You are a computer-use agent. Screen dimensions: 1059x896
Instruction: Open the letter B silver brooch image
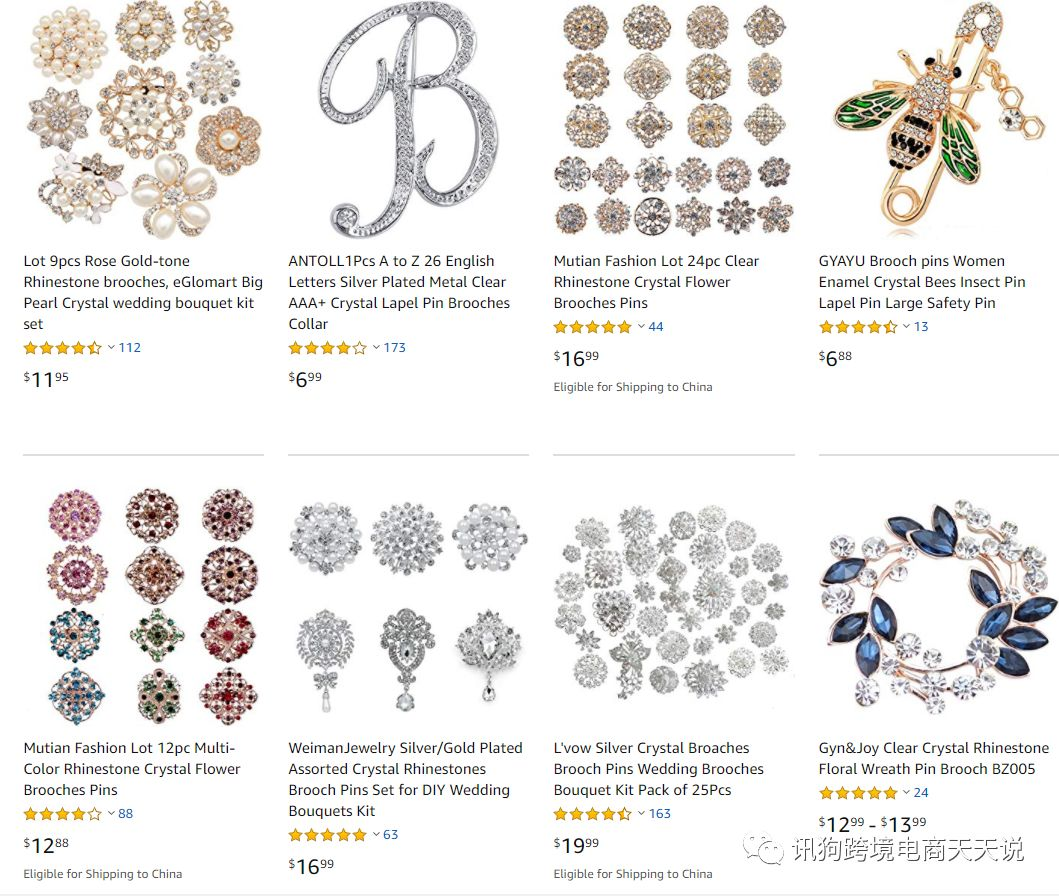click(x=409, y=122)
